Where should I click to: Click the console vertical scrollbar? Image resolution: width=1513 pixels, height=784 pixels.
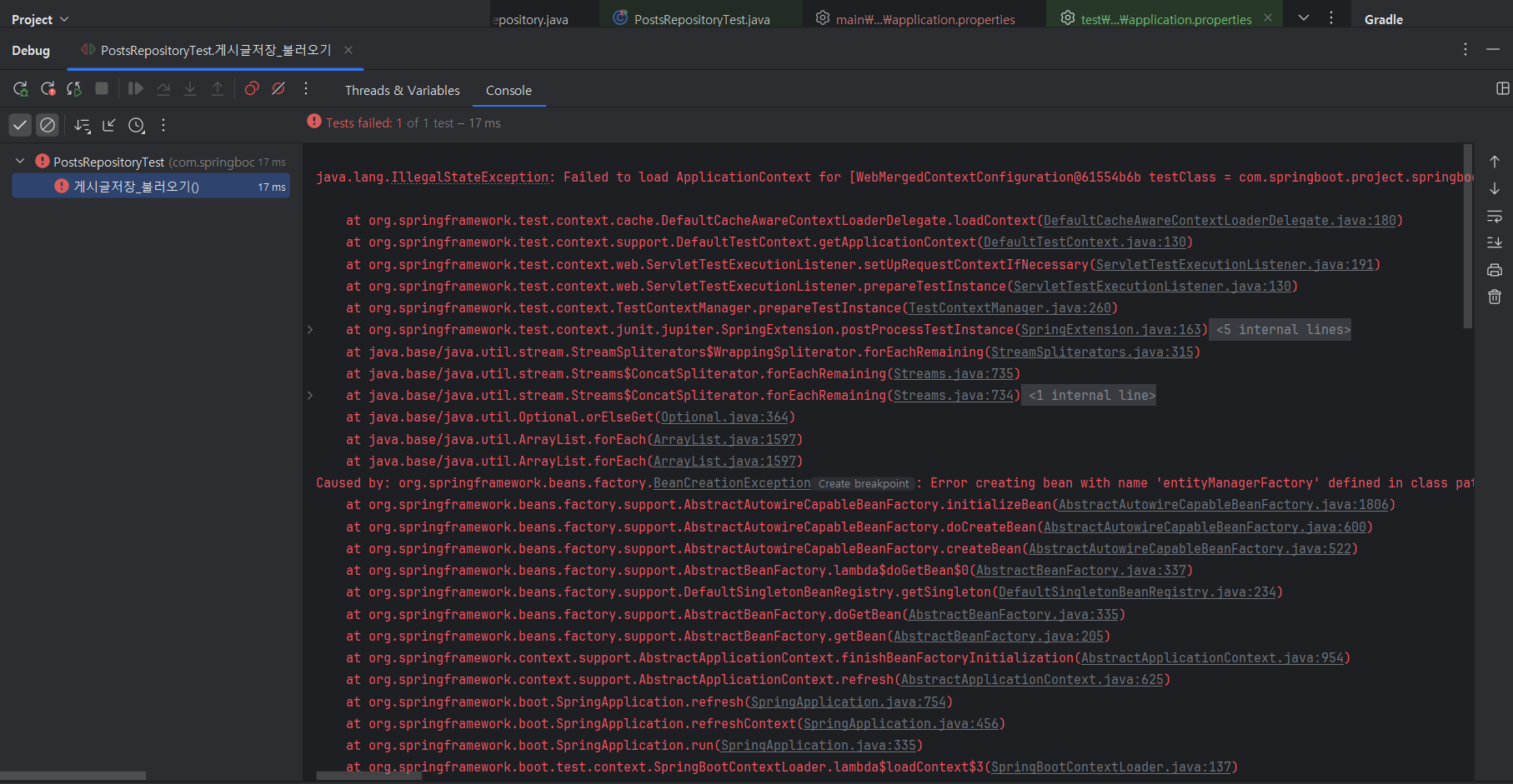(1468, 237)
